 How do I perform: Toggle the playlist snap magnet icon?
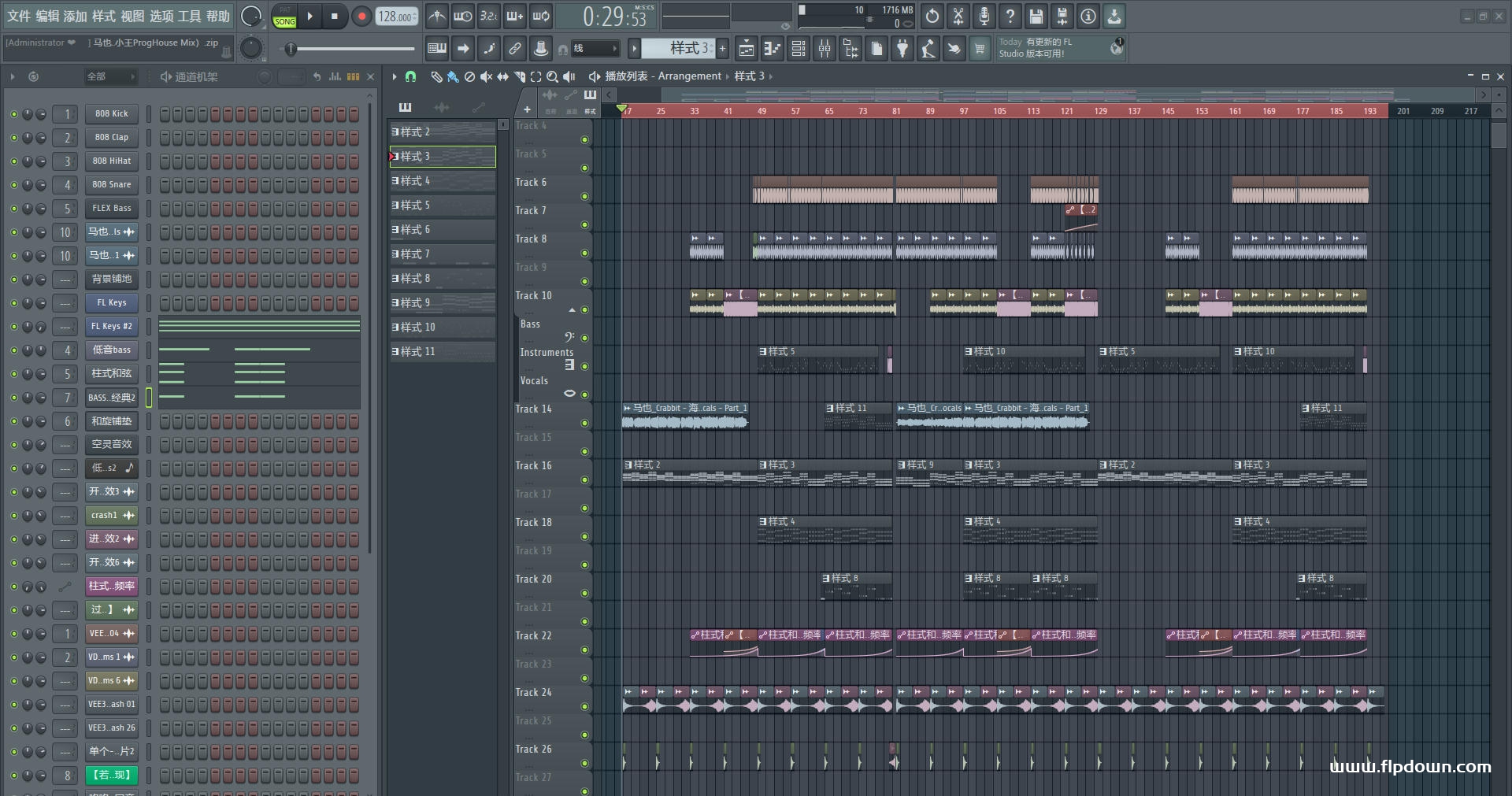coord(410,76)
